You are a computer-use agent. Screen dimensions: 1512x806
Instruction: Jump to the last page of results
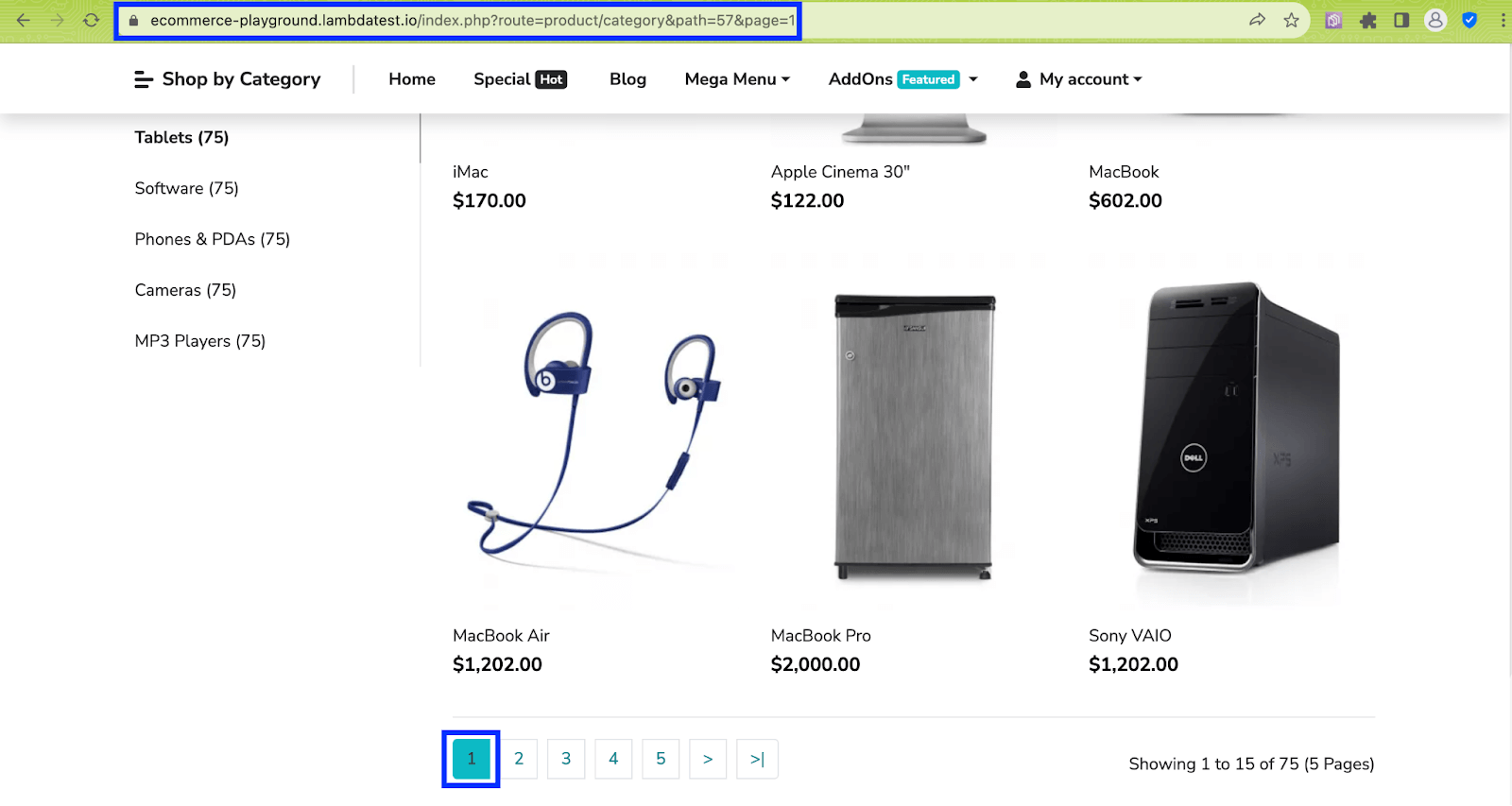click(x=757, y=759)
